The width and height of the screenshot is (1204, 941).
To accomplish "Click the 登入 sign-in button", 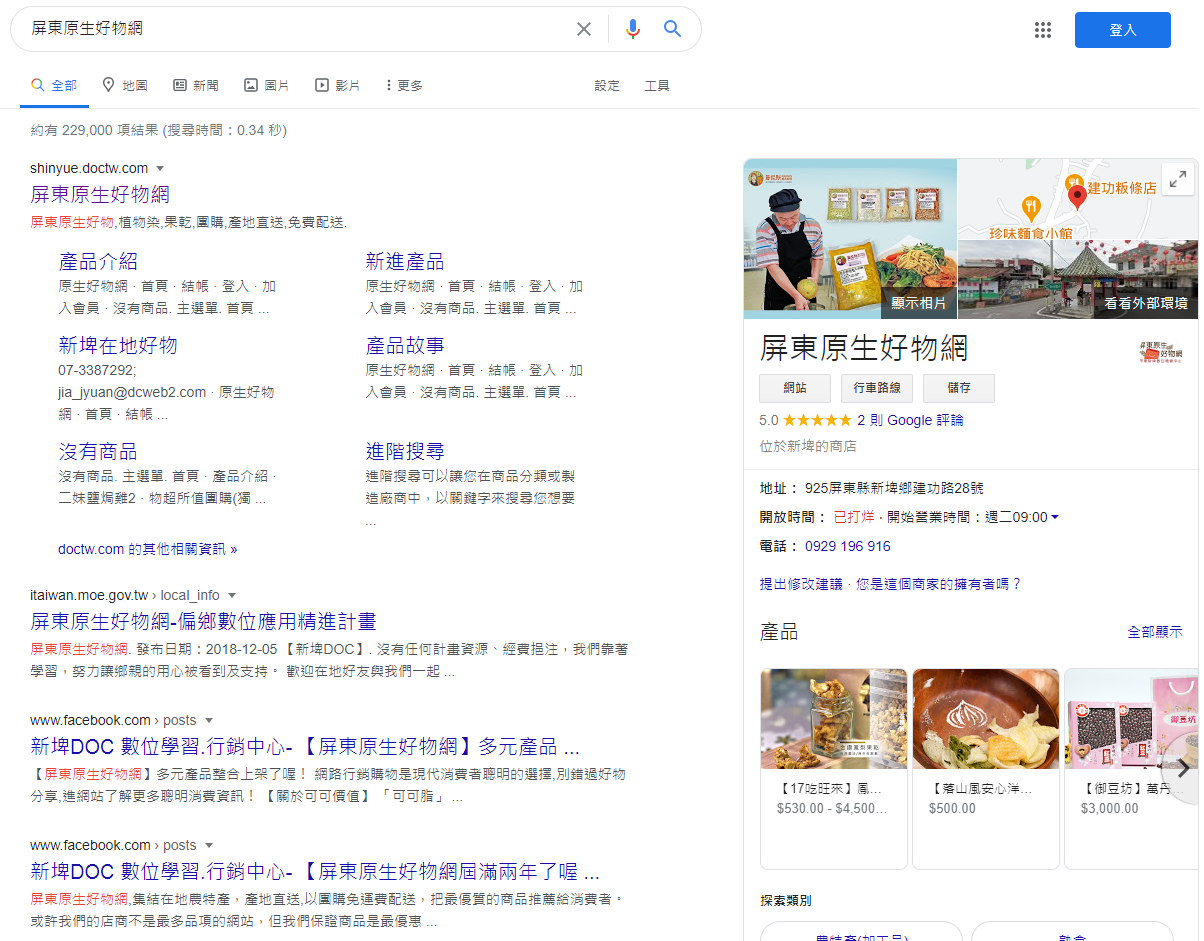I will pos(1123,30).
